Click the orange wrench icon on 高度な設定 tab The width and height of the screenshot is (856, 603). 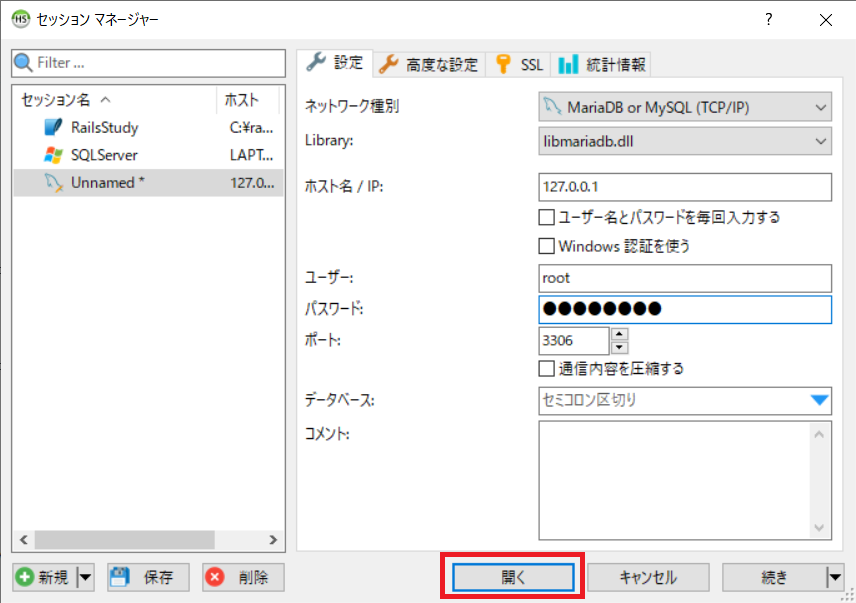388,64
